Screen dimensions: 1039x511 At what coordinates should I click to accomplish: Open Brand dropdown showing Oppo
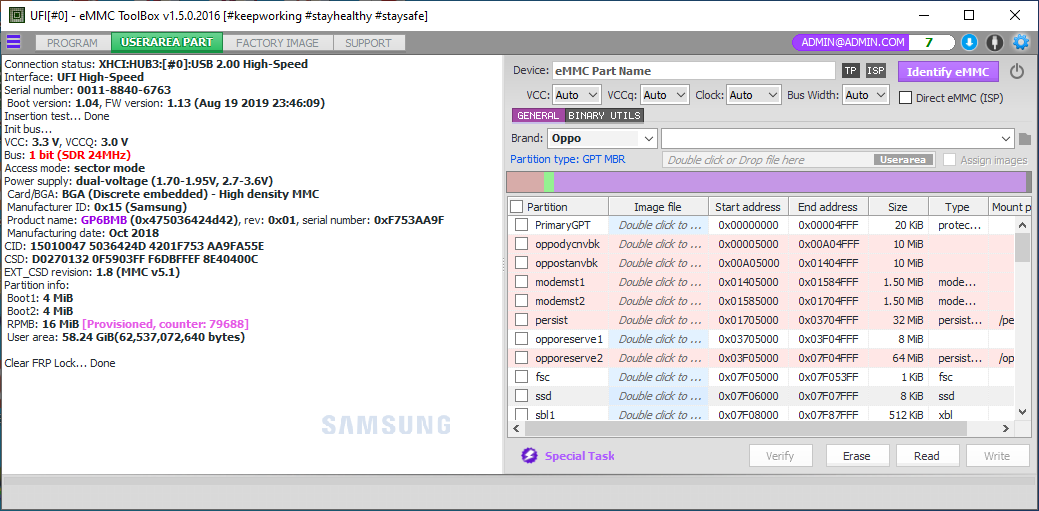[602, 139]
